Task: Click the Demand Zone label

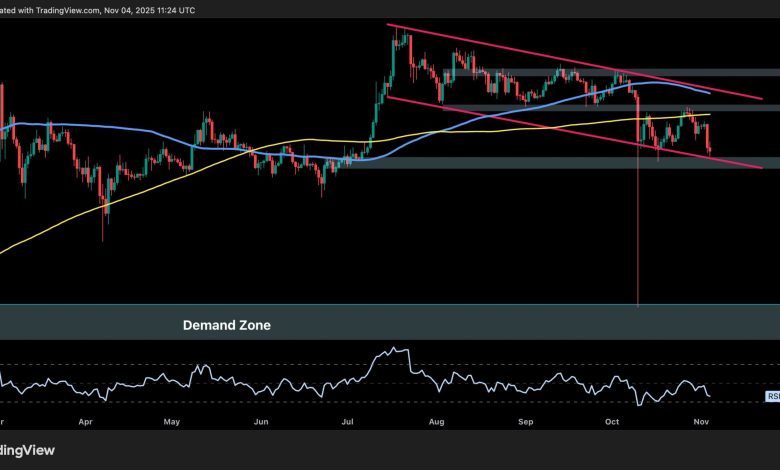Action: (225, 325)
